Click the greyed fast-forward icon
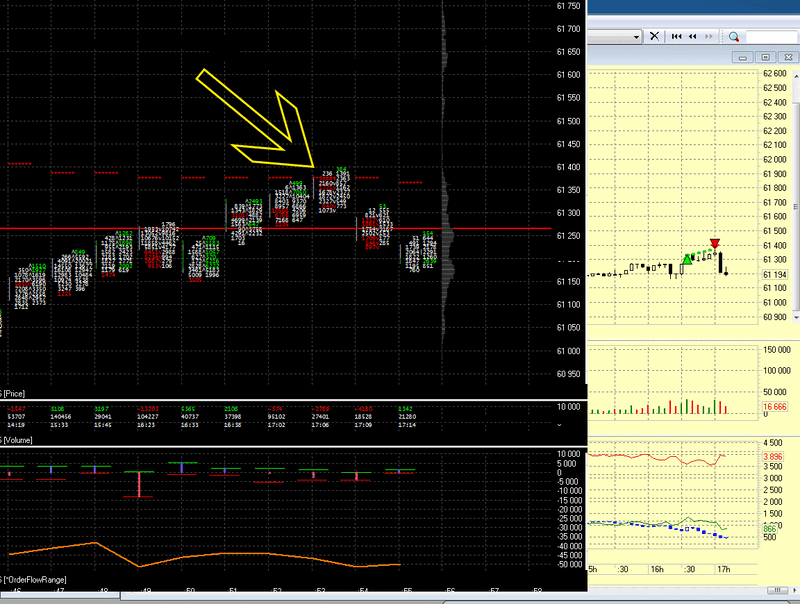The height and width of the screenshot is (604, 800). [709, 36]
